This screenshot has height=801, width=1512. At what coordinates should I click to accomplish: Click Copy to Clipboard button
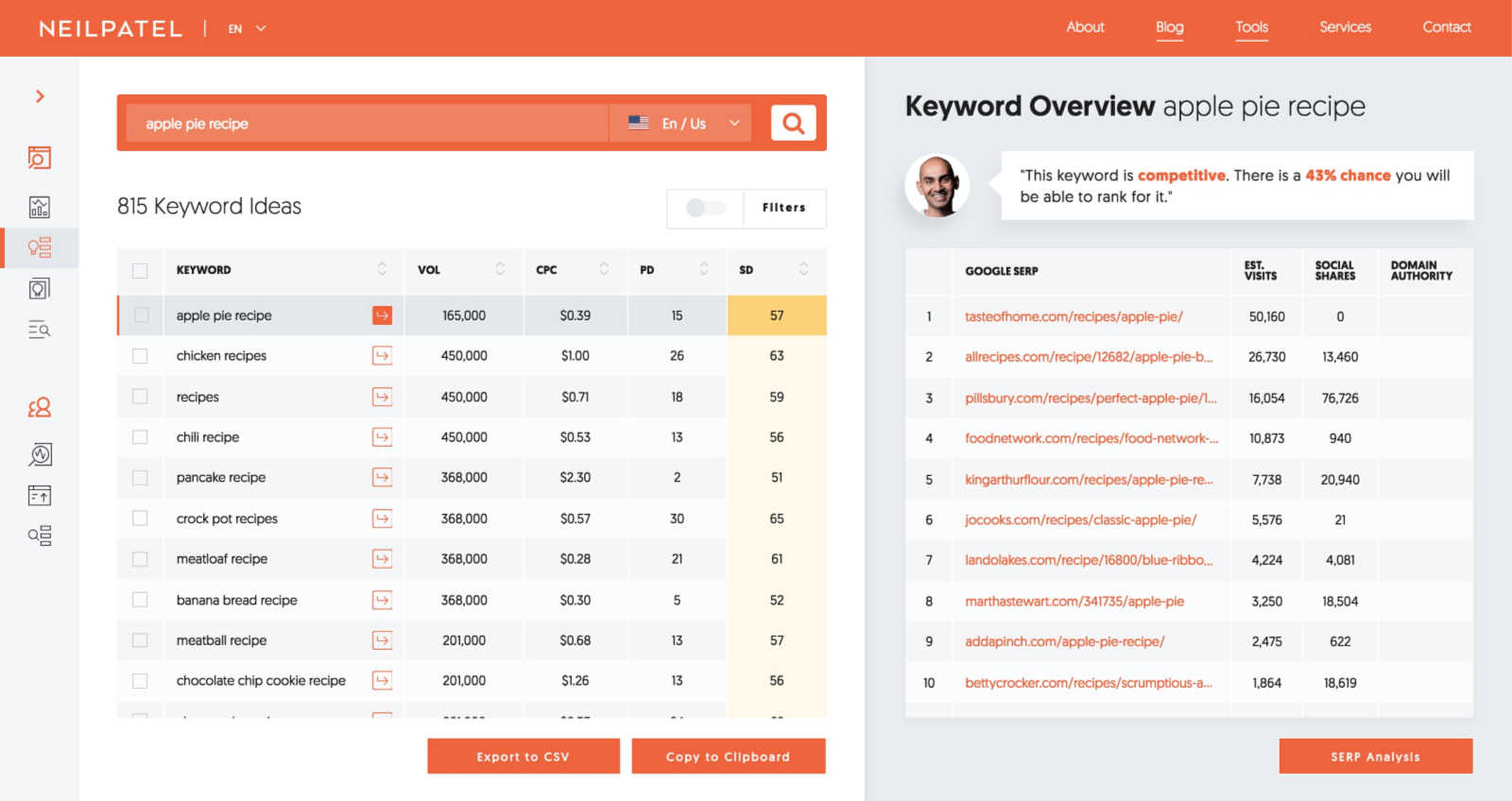coord(729,757)
